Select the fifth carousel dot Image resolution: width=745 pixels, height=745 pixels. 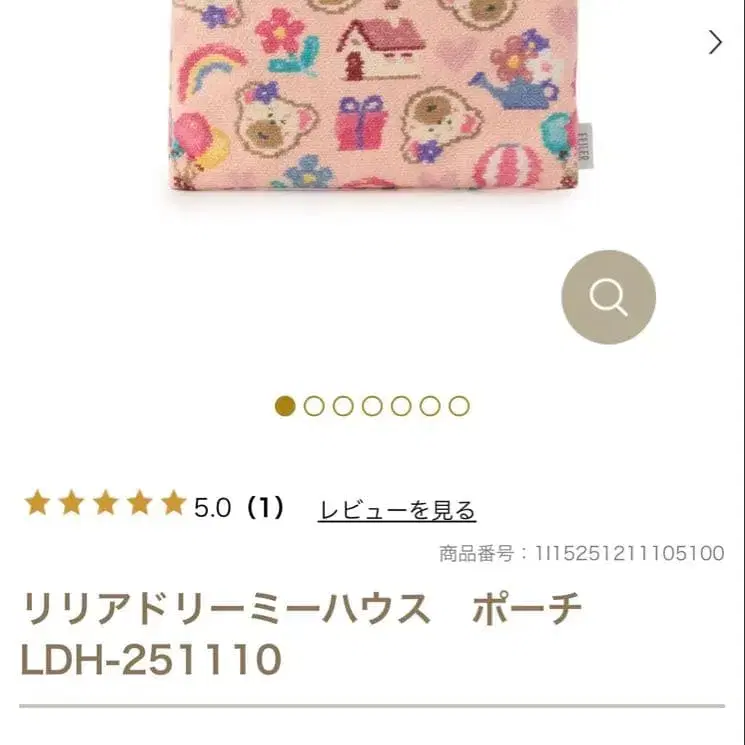401,406
